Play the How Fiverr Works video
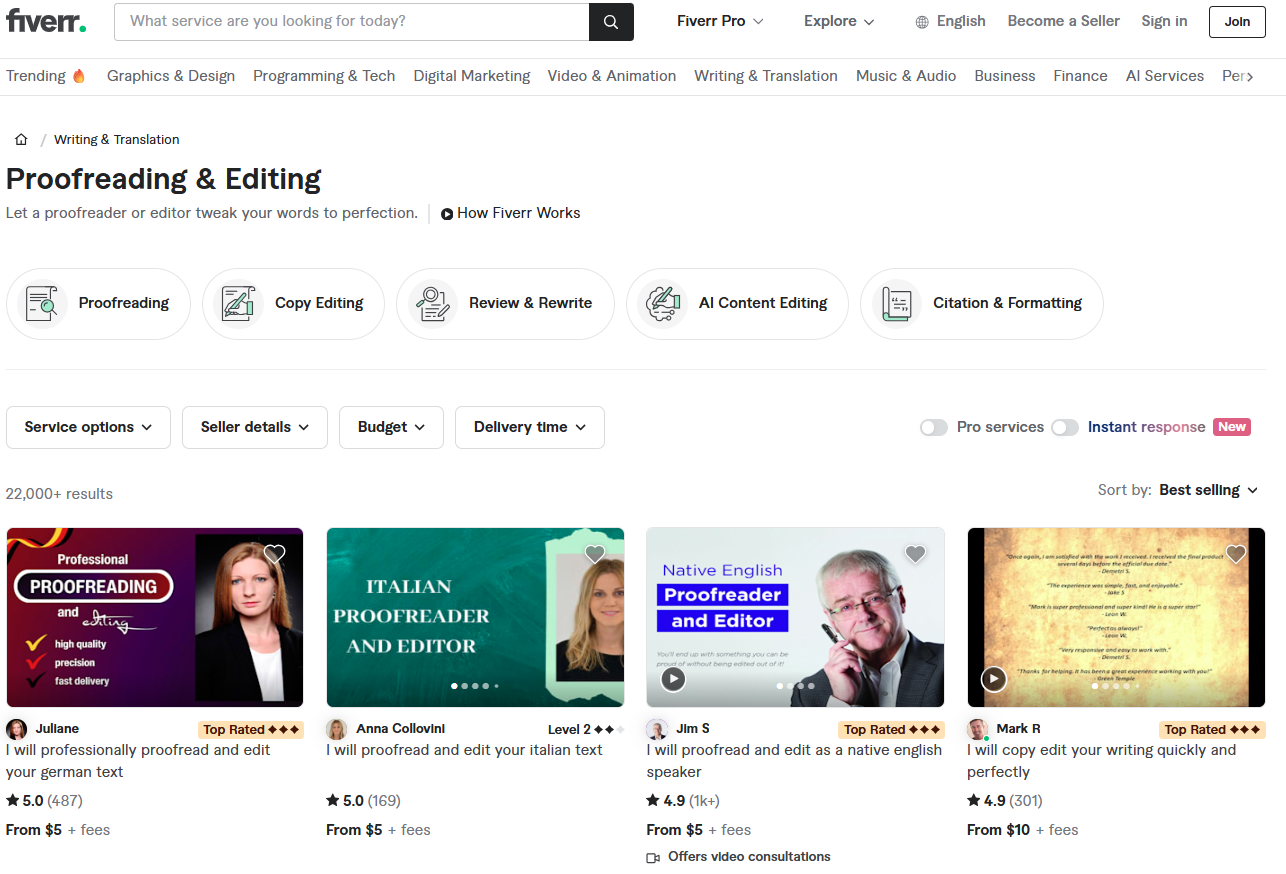Screen dimensions: 1286x874 (x=446, y=213)
